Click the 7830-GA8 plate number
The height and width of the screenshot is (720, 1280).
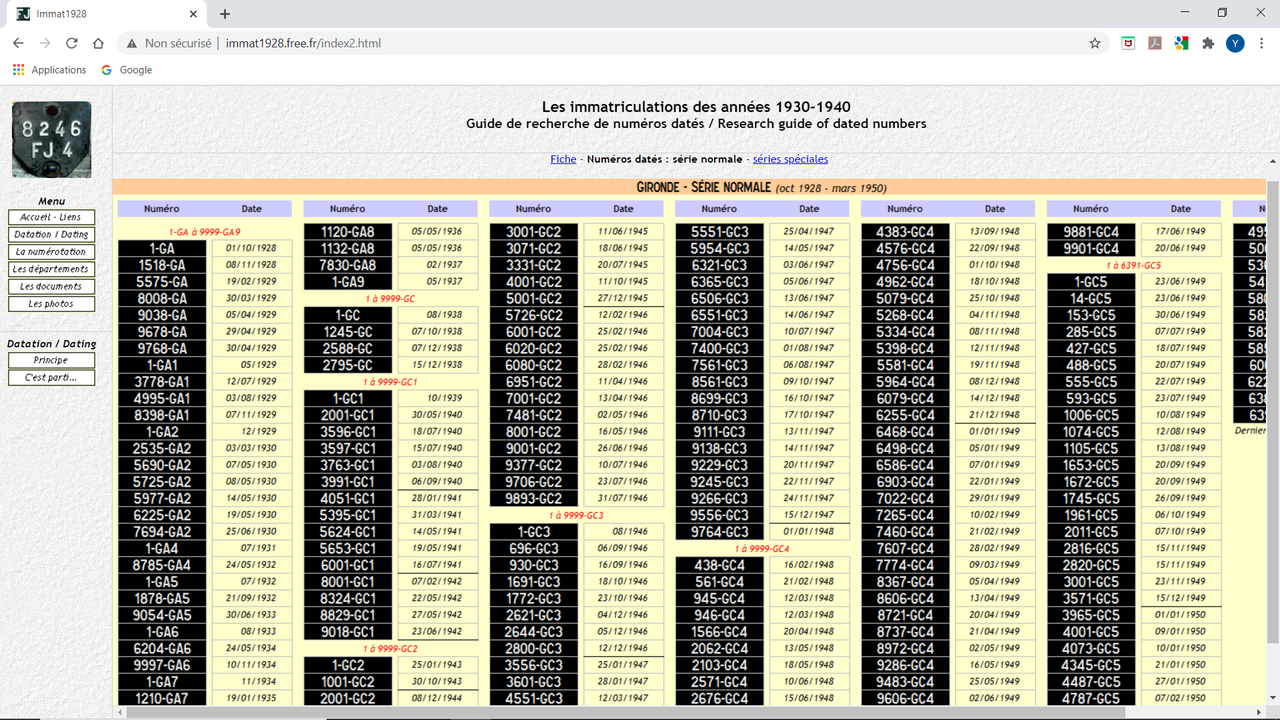click(x=348, y=265)
